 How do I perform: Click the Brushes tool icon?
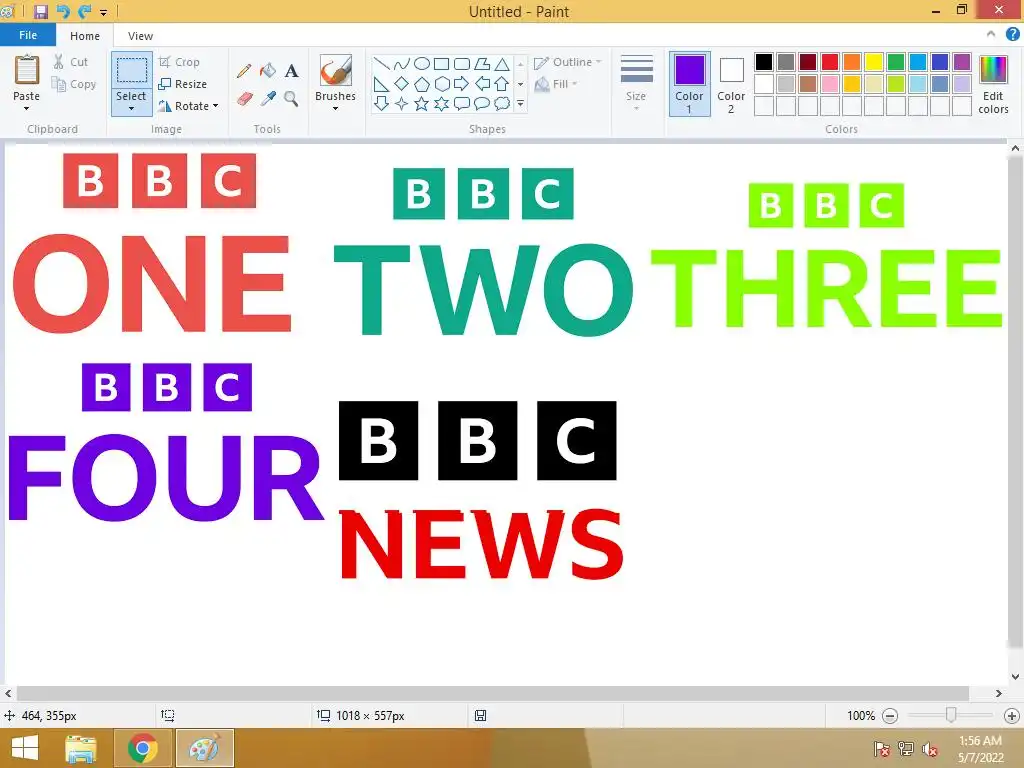coord(336,69)
